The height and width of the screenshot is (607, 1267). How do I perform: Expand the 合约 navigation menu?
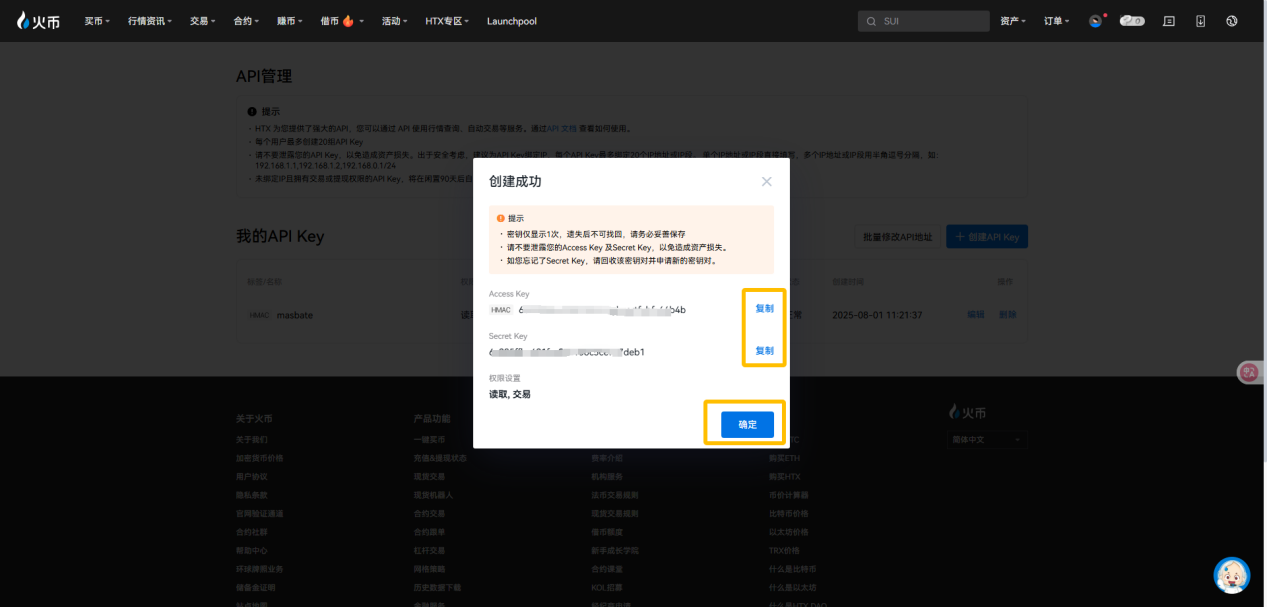pos(246,21)
